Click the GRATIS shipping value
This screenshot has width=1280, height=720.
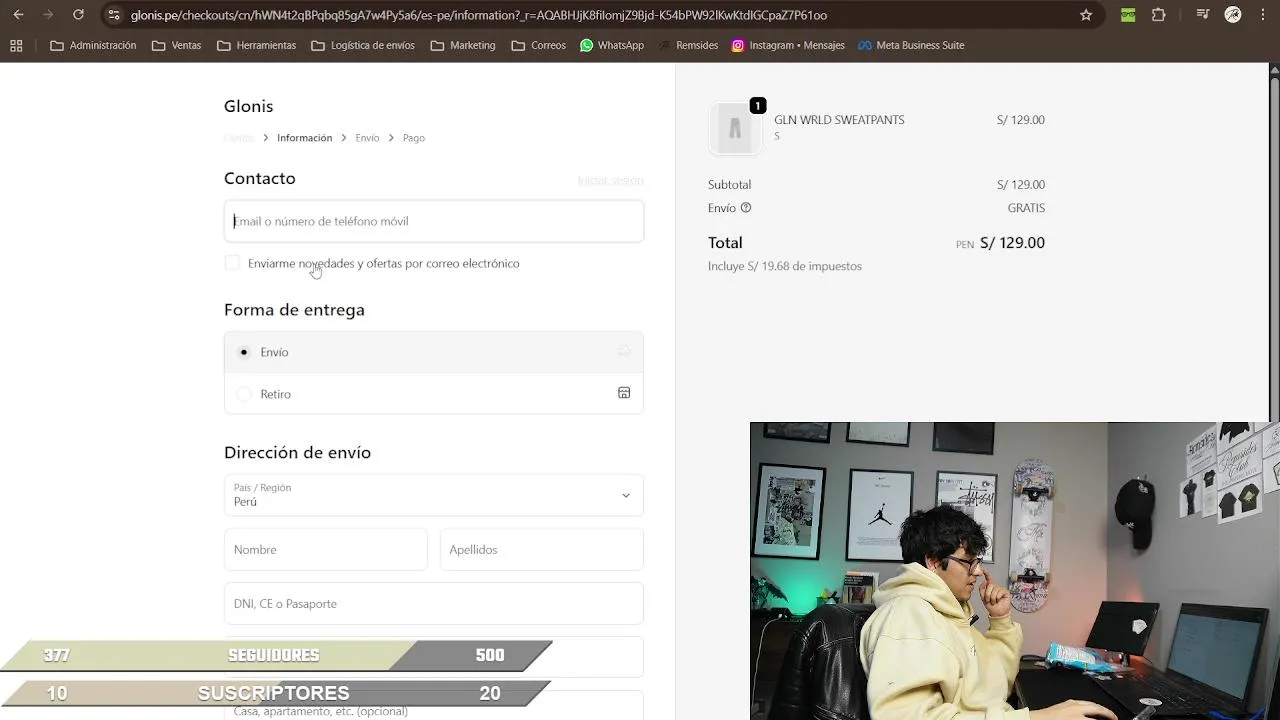click(x=1026, y=208)
